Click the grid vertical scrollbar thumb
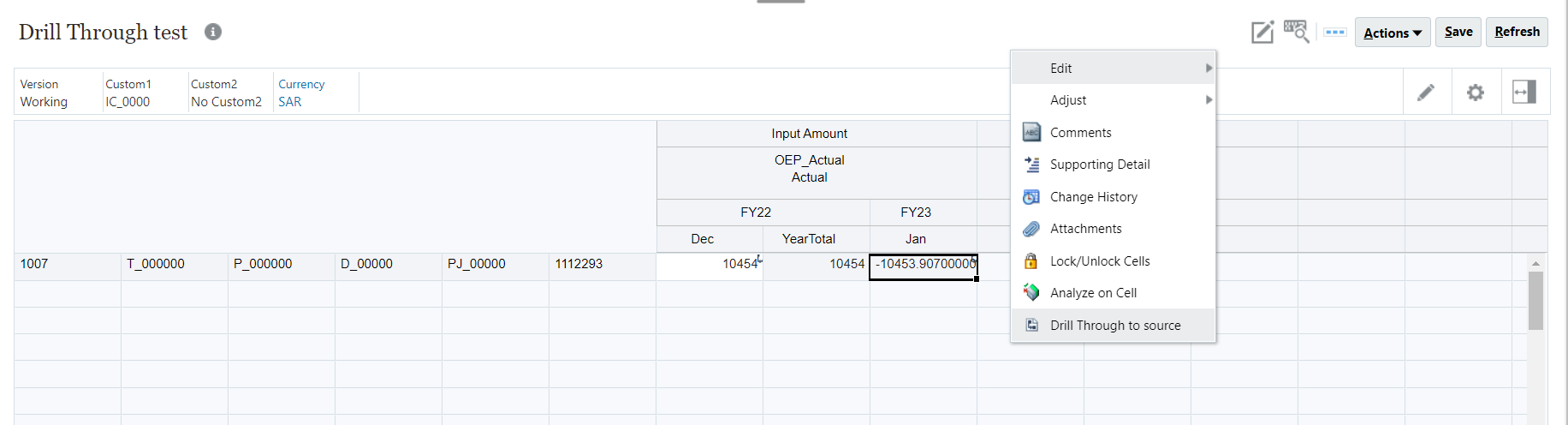Viewport: 1568px width, 425px height. tap(1535, 300)
